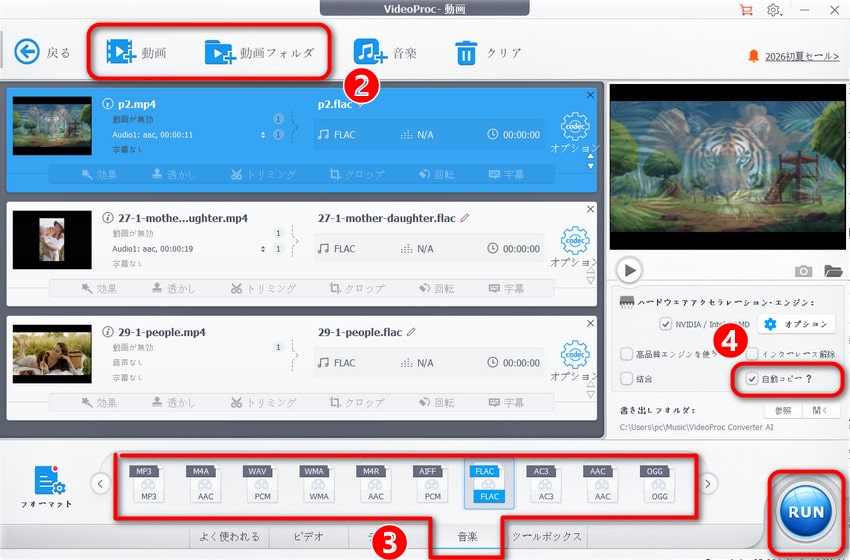850x560 pixels.
Task: Choose the M4A AAC output format
Action: 205,483
